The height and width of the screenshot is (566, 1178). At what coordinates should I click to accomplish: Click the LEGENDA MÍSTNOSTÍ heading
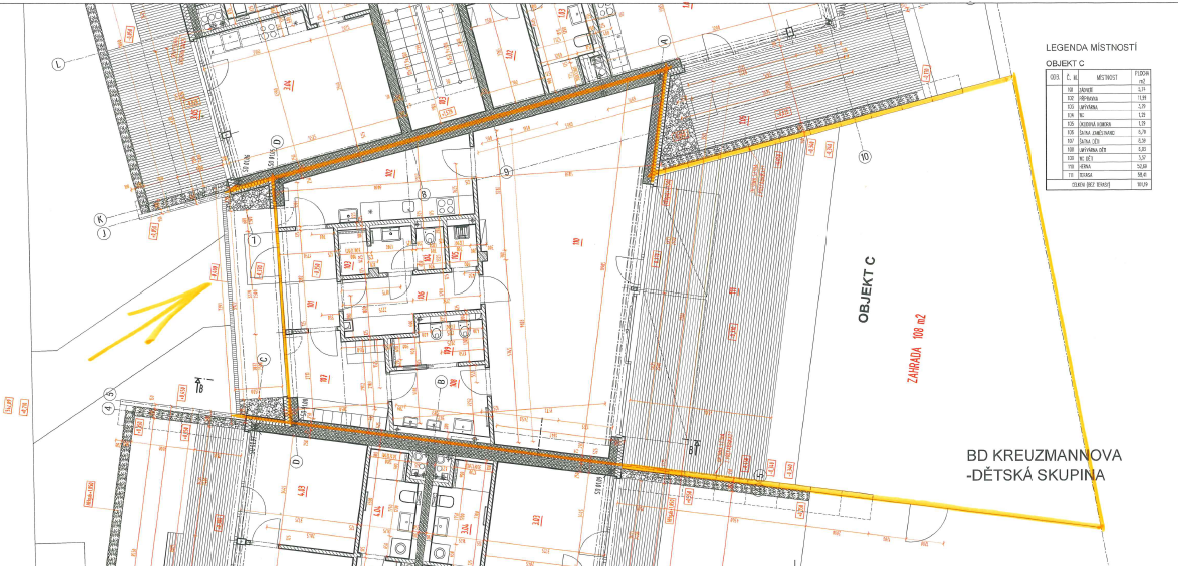tap(1093, 48)
